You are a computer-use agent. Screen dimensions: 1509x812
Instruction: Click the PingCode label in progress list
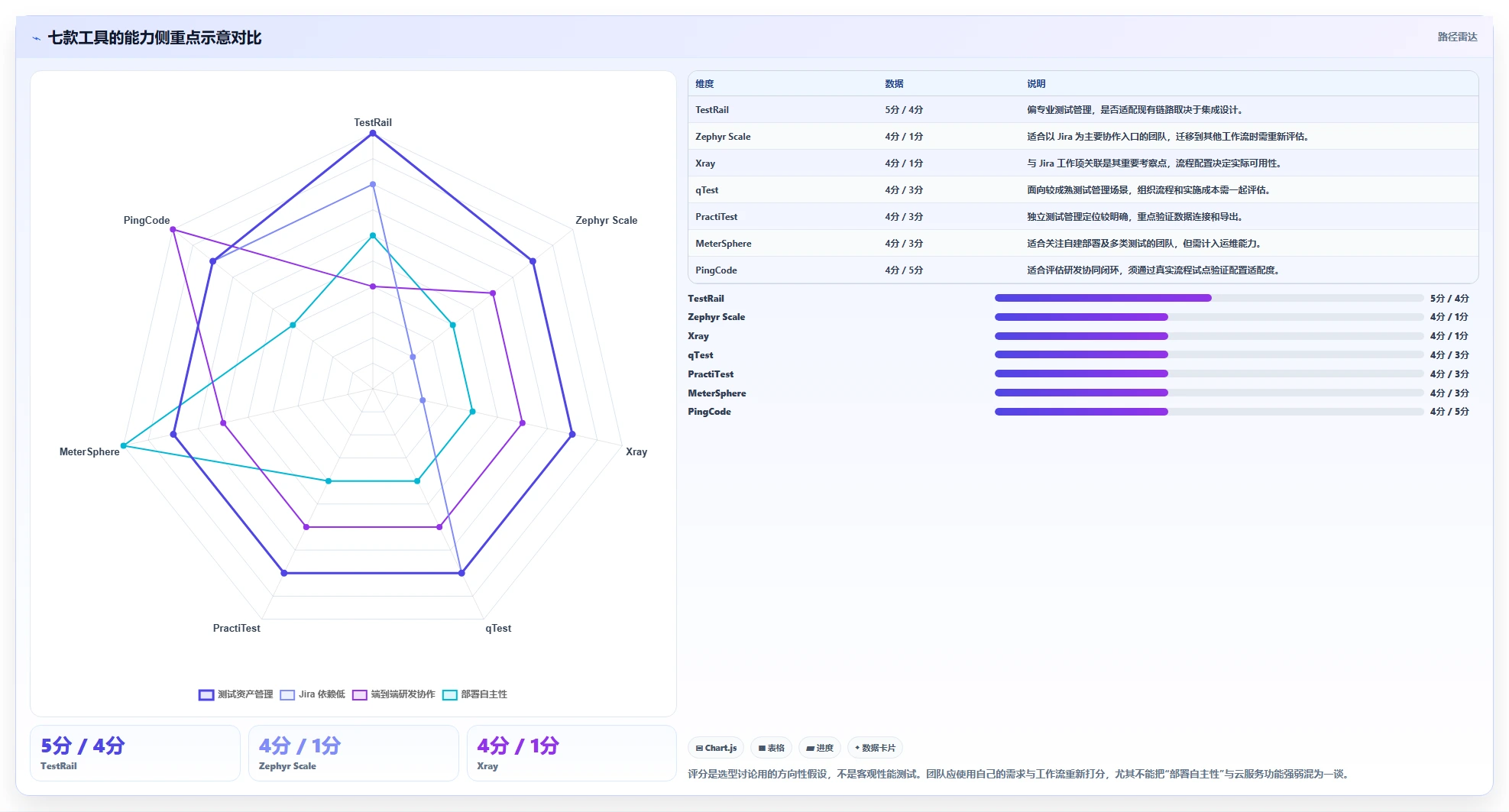point(709,412)
